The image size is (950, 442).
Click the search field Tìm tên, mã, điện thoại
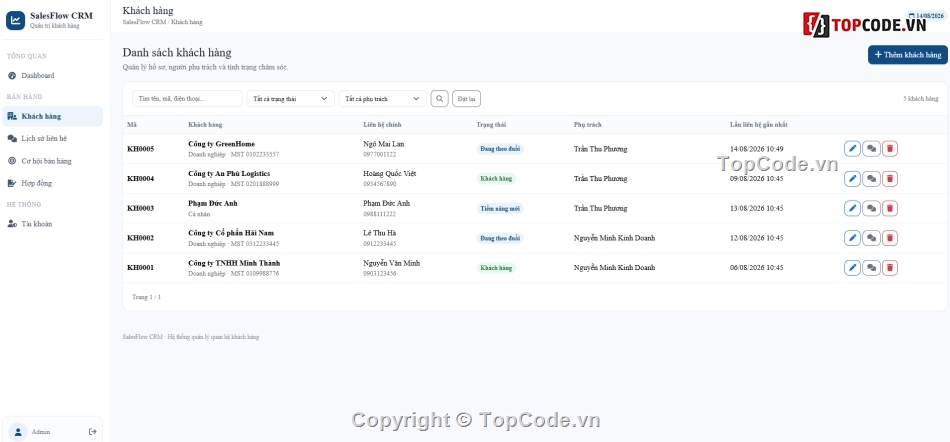(x=187, y=99)
